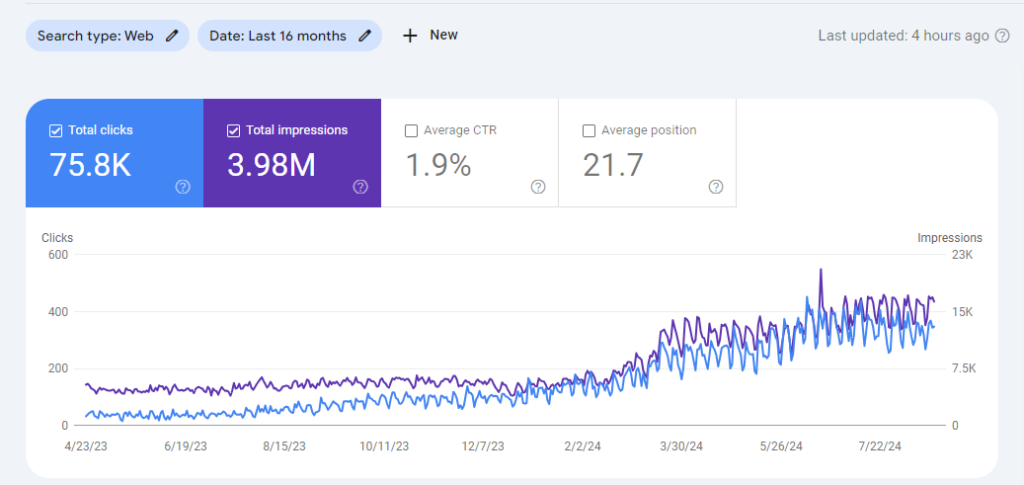Click pencil icon on Search type filter
Viewport: 1024px width, 485px height.
(172, 36)
